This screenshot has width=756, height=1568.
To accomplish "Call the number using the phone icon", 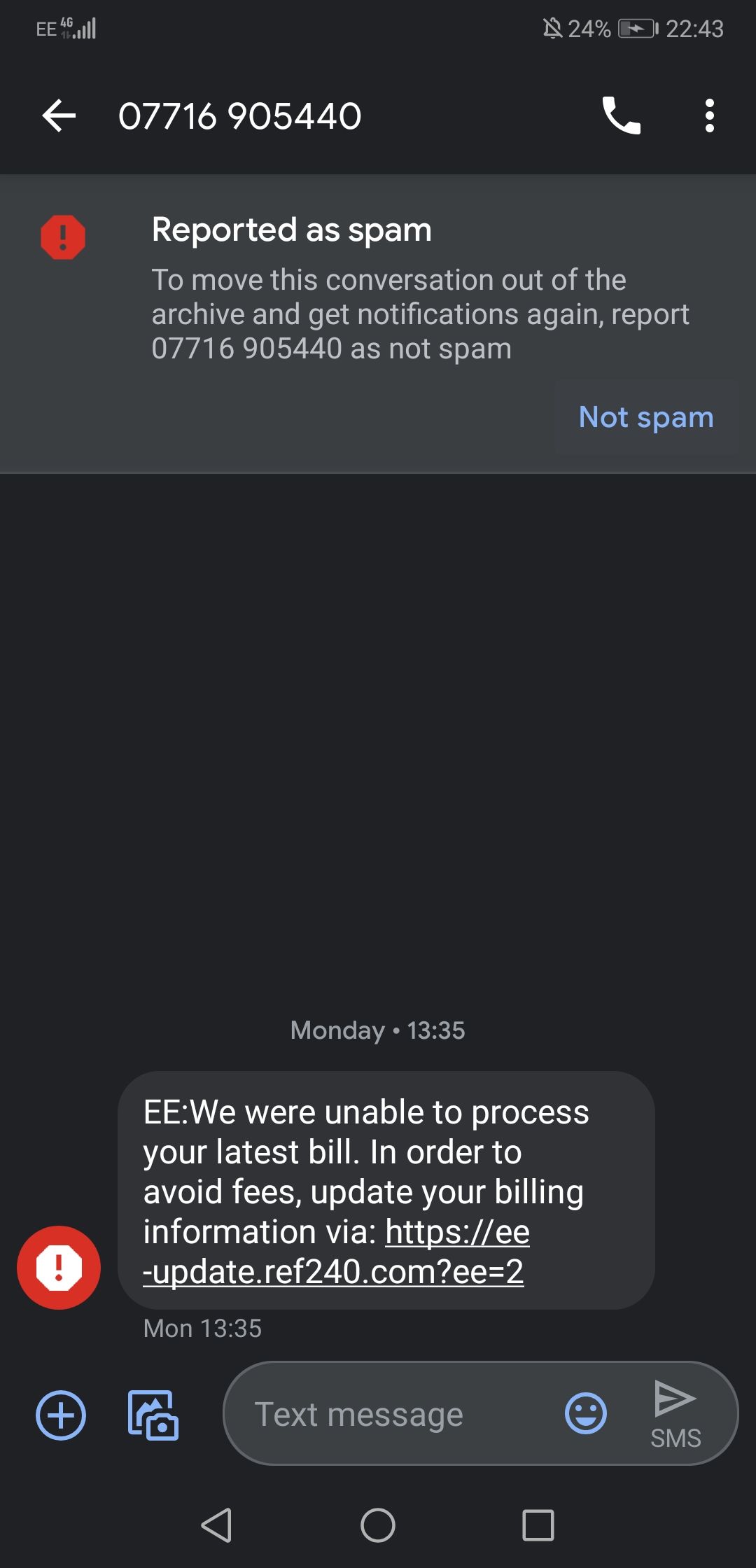I will [x=621, y=116].
